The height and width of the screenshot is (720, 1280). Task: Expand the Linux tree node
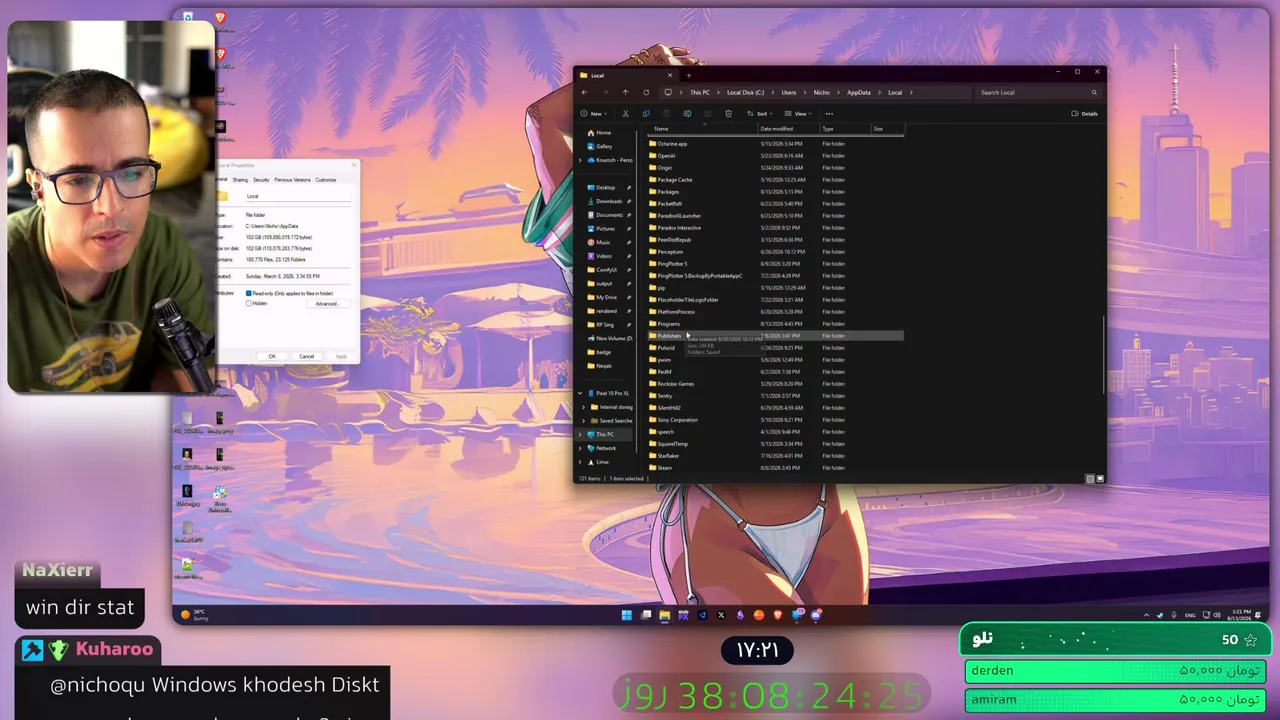(580, 462)
